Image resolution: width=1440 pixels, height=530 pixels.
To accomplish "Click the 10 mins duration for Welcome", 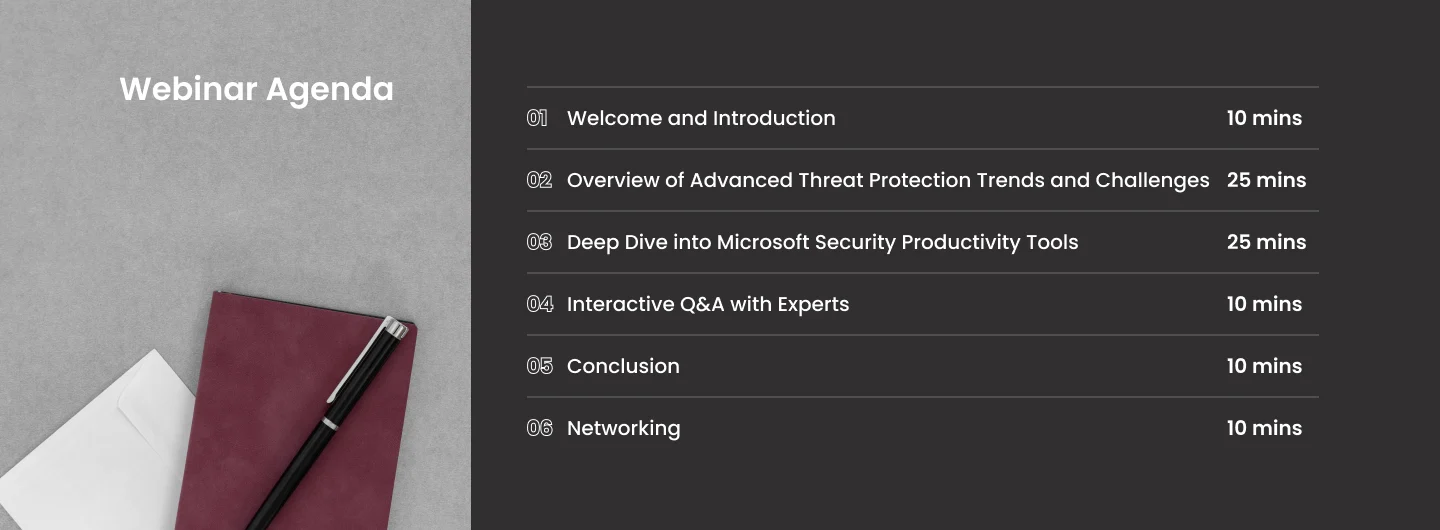I will (x=1264, y=118).
